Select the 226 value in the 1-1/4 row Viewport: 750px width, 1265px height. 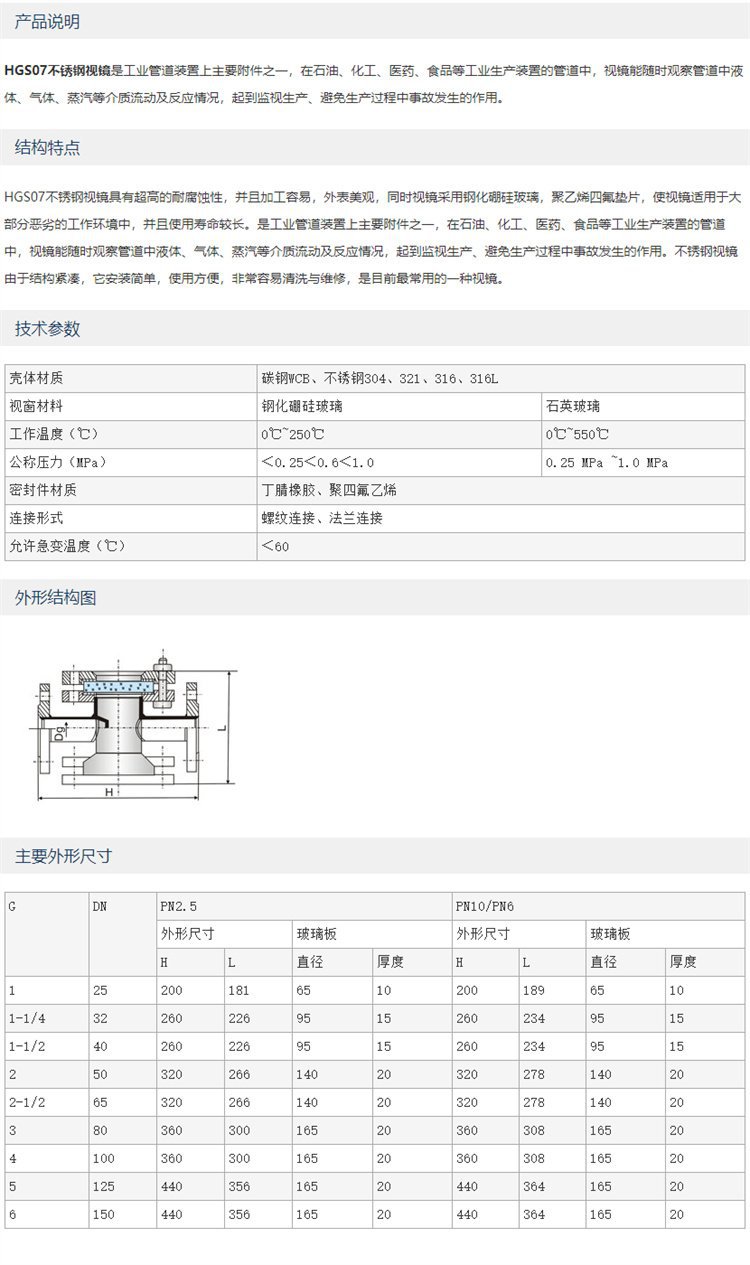click(258, 1018)
